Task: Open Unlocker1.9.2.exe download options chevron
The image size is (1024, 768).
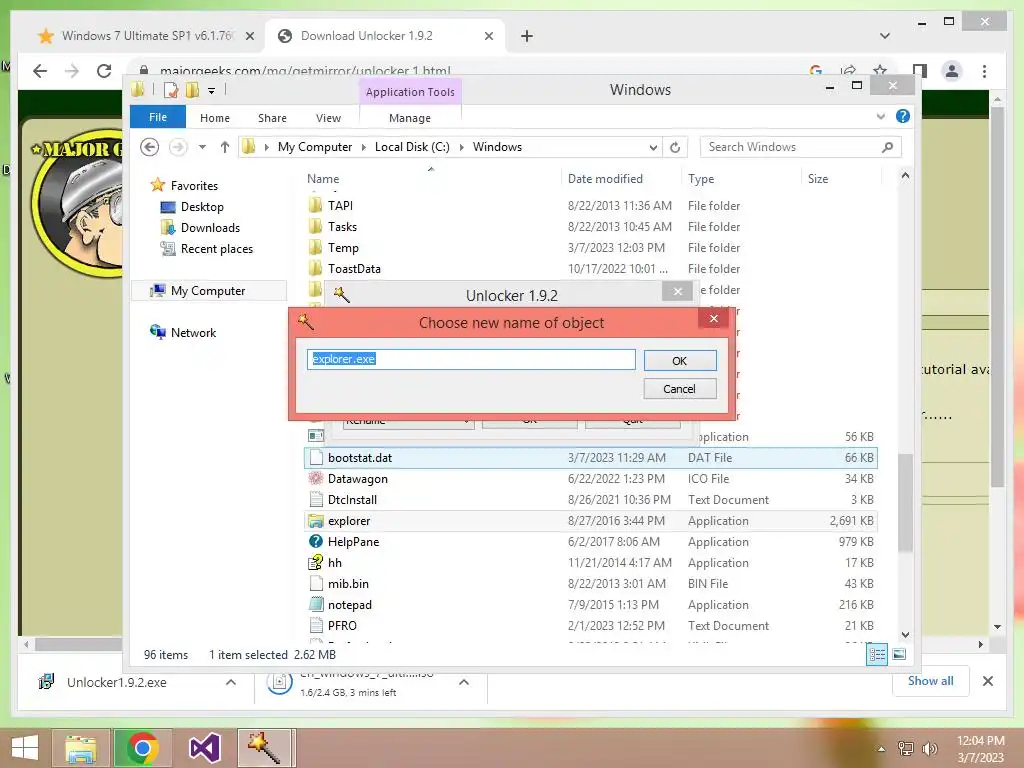Action: [x=231, y=682]
